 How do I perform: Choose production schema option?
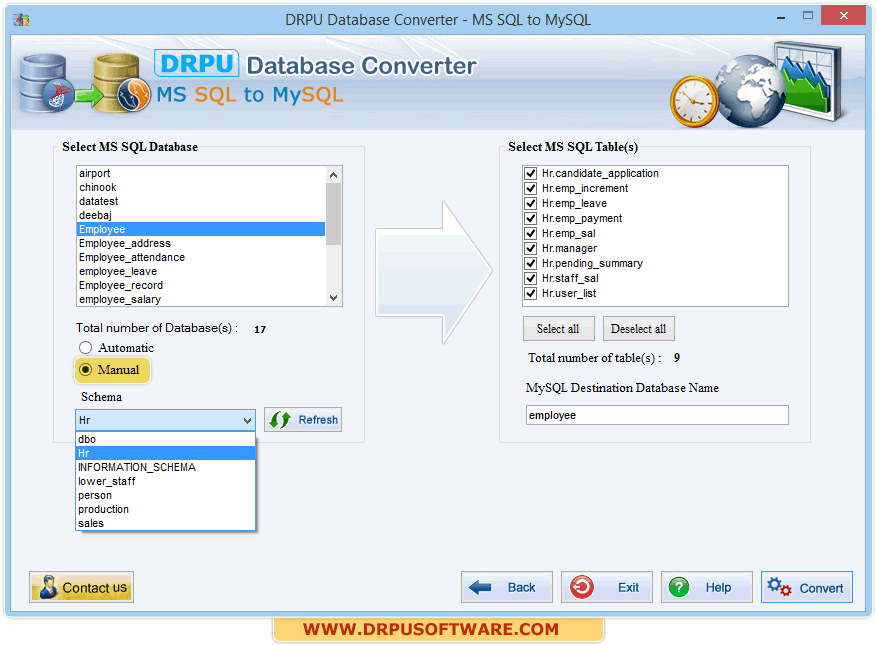166,509
